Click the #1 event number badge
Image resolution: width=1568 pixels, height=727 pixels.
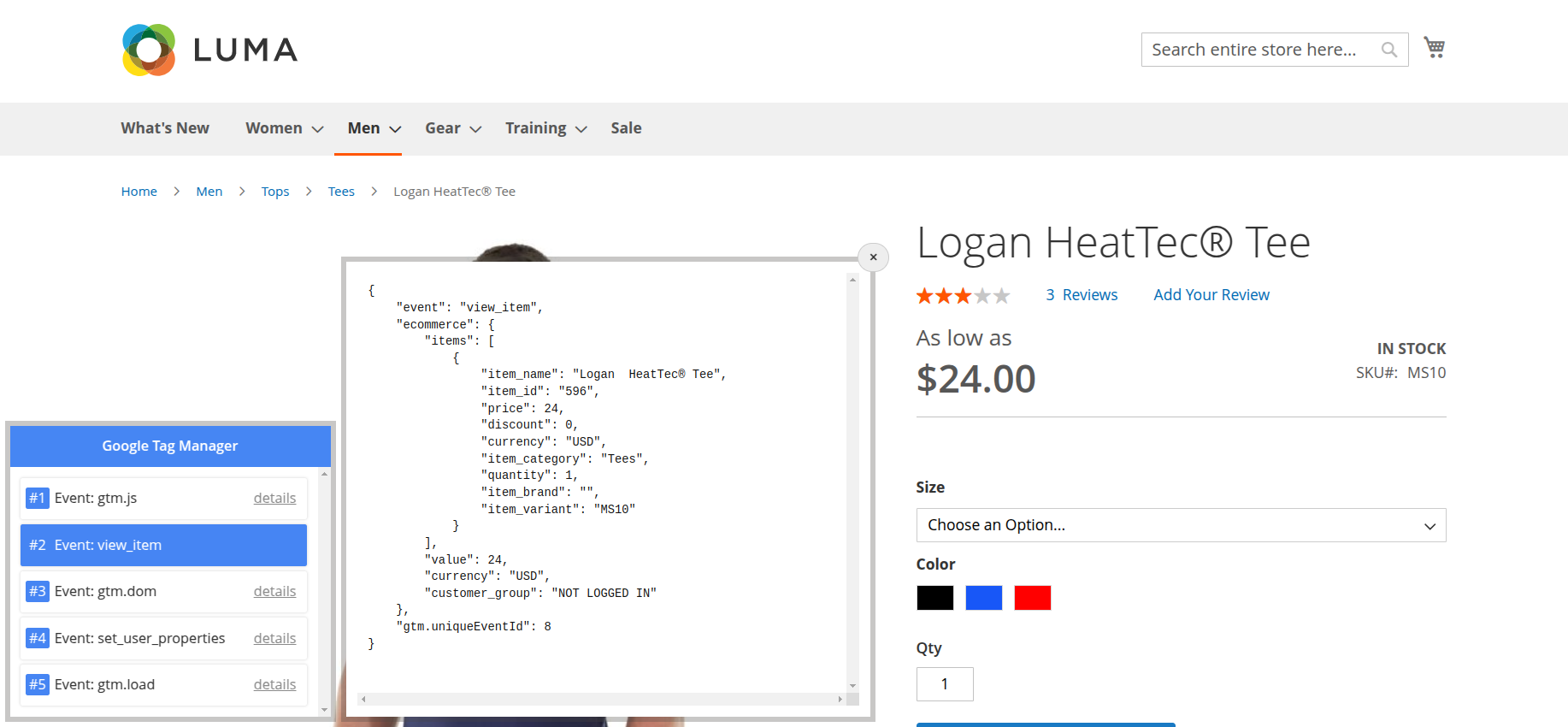[37, 498]
